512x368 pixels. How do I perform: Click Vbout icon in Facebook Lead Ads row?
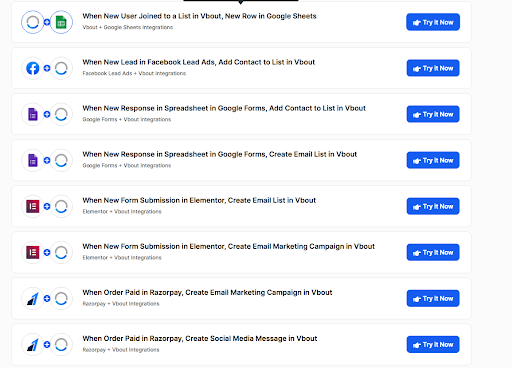click(x=61, y=68)
